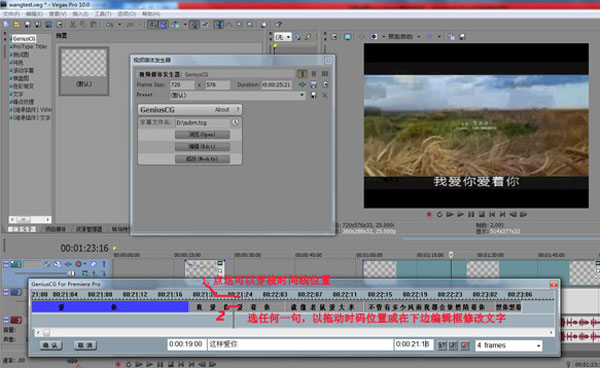
Task: Click the Undo icon in main toolbar
Action: (109, 24)
